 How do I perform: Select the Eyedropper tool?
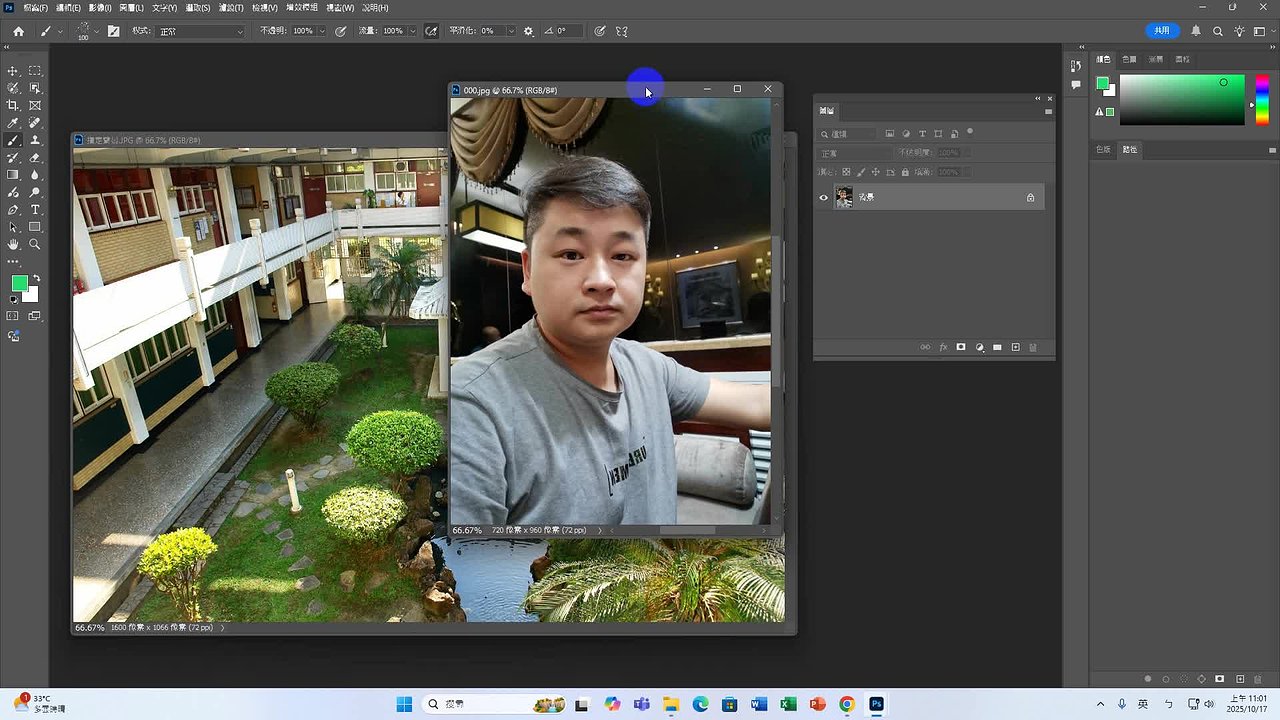[13, 123]
